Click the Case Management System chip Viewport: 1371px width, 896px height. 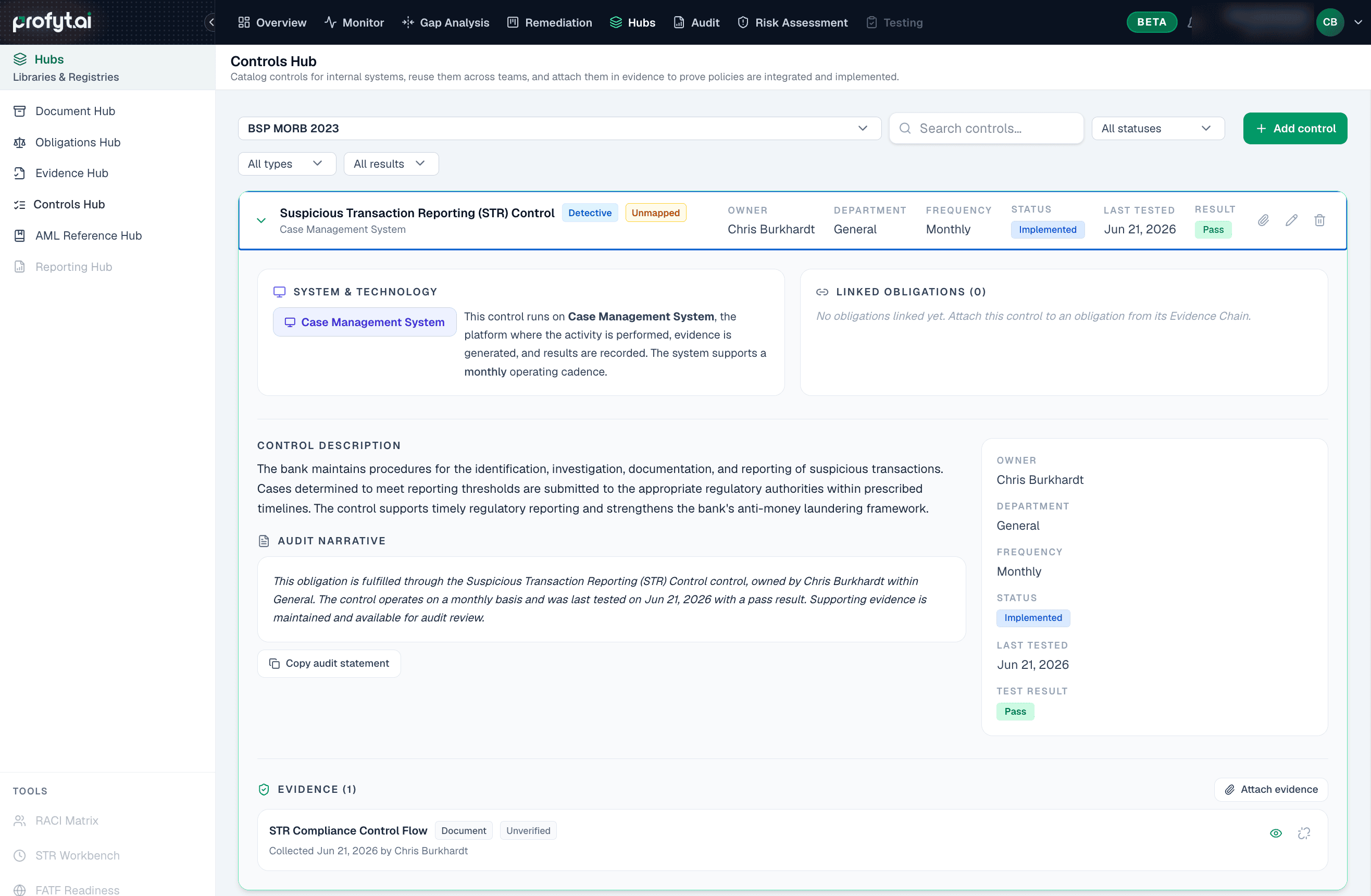point(365,322)
